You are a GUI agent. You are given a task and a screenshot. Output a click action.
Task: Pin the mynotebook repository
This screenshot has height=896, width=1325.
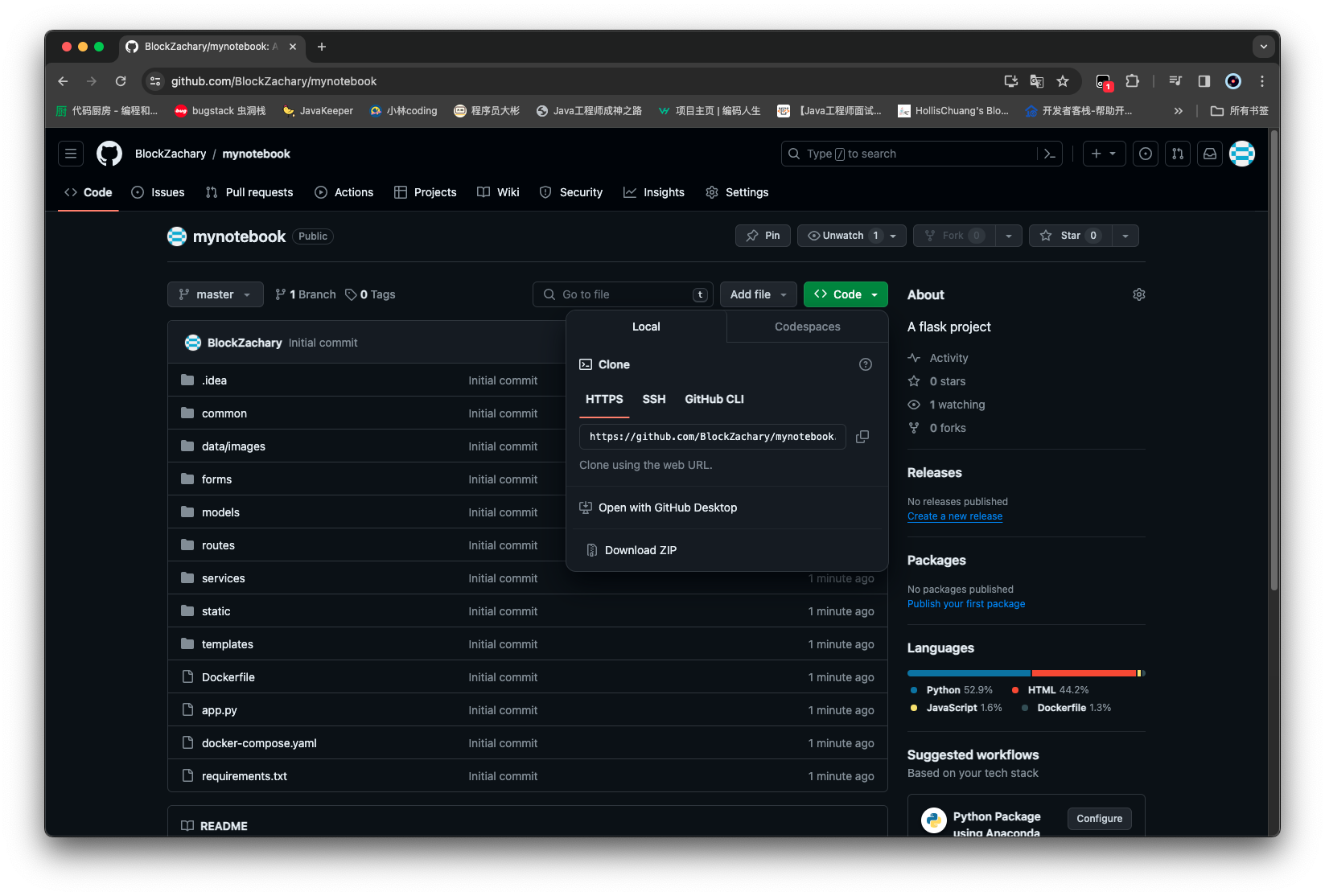coord(763,236)
